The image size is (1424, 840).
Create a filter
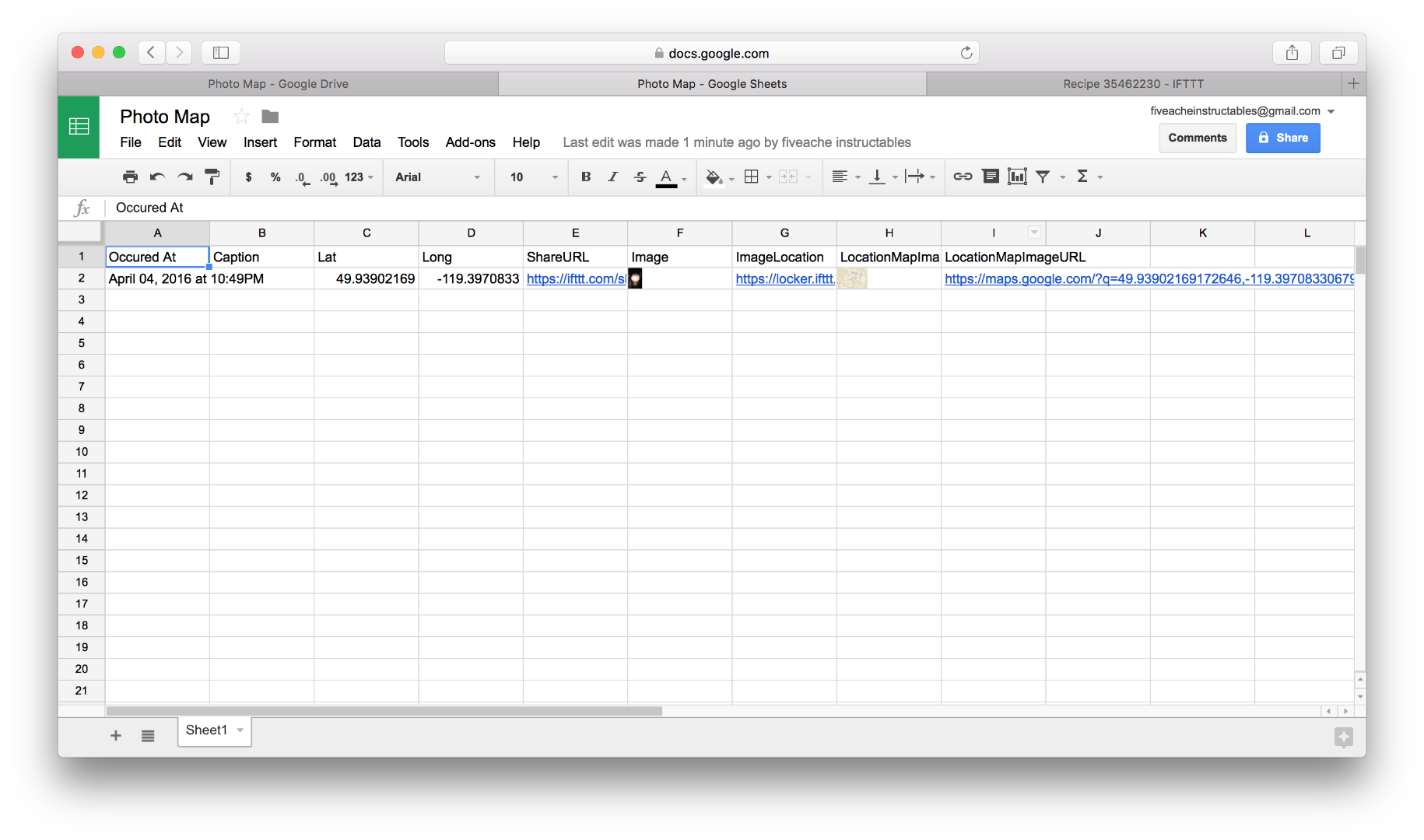click(1043, 177)
